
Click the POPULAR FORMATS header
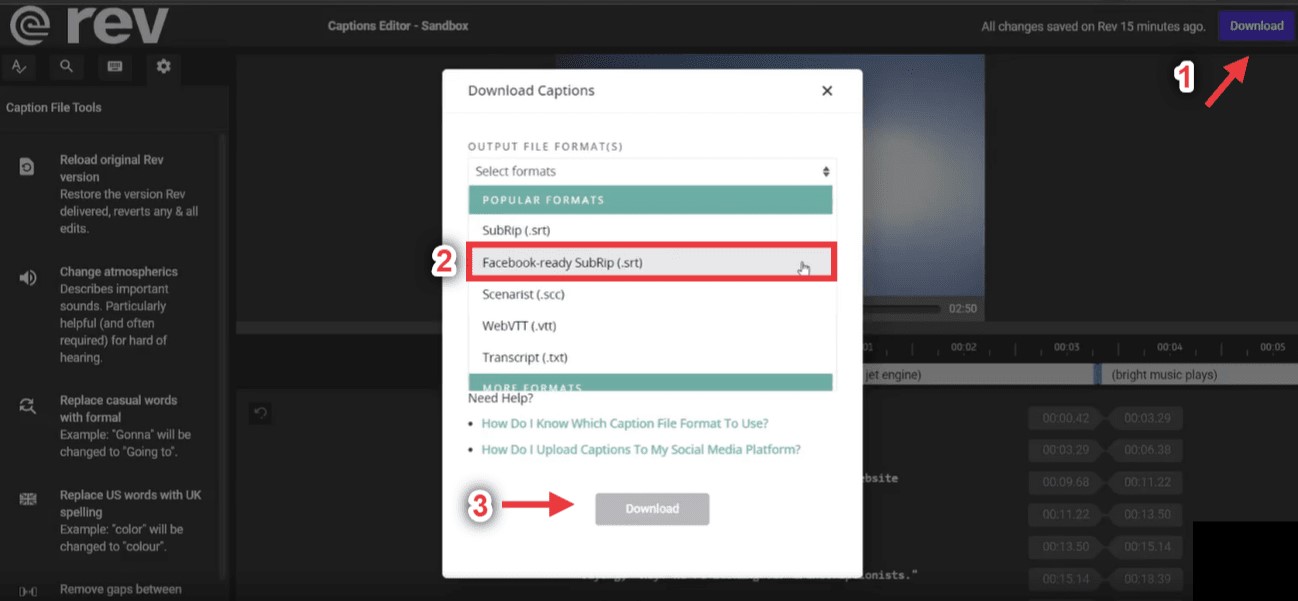(x=651, y=200)
